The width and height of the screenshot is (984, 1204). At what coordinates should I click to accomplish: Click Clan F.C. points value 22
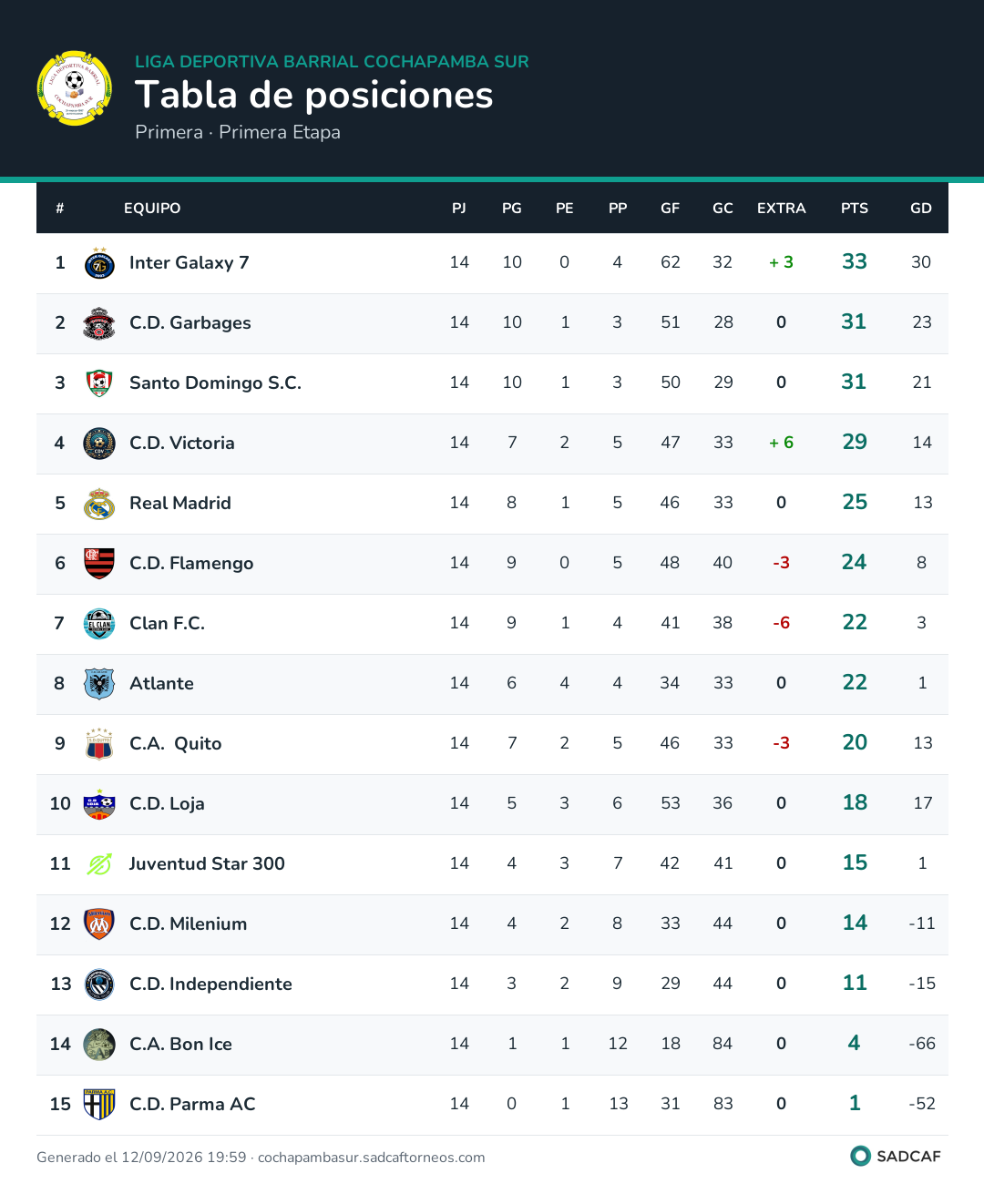pyautogui.click(x=855, y=622)
